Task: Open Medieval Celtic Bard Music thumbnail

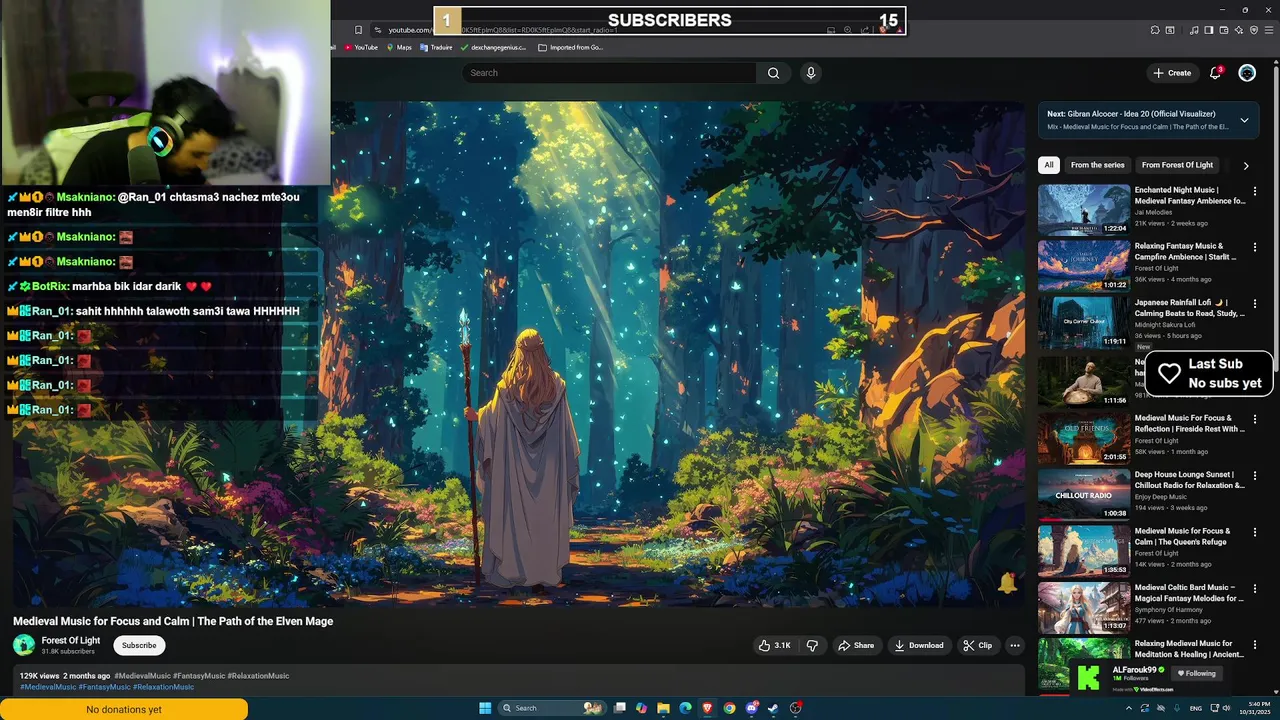Action: click(1084, 607)
